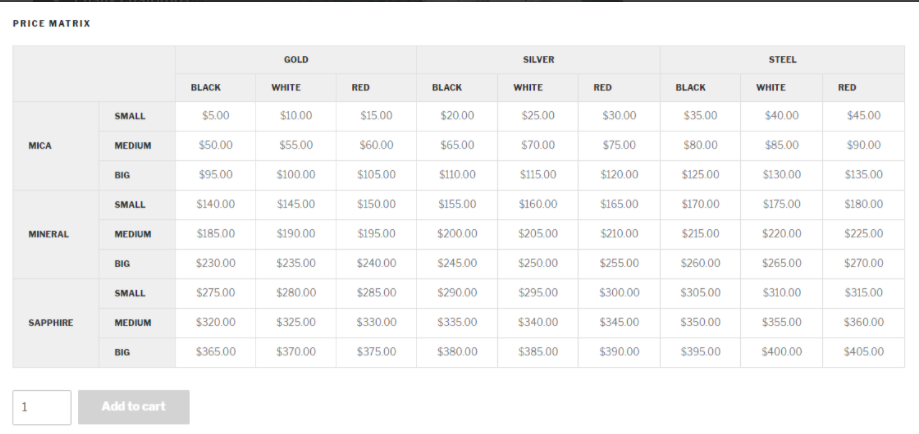This screenshot has width=919, height=434.
Task: Click the MICA row group label
Action: [56, 146]
